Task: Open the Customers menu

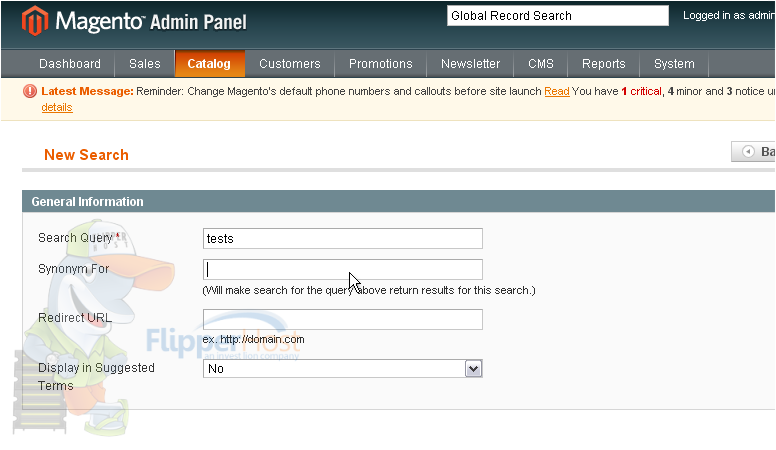Action: (x=290, y=64)
